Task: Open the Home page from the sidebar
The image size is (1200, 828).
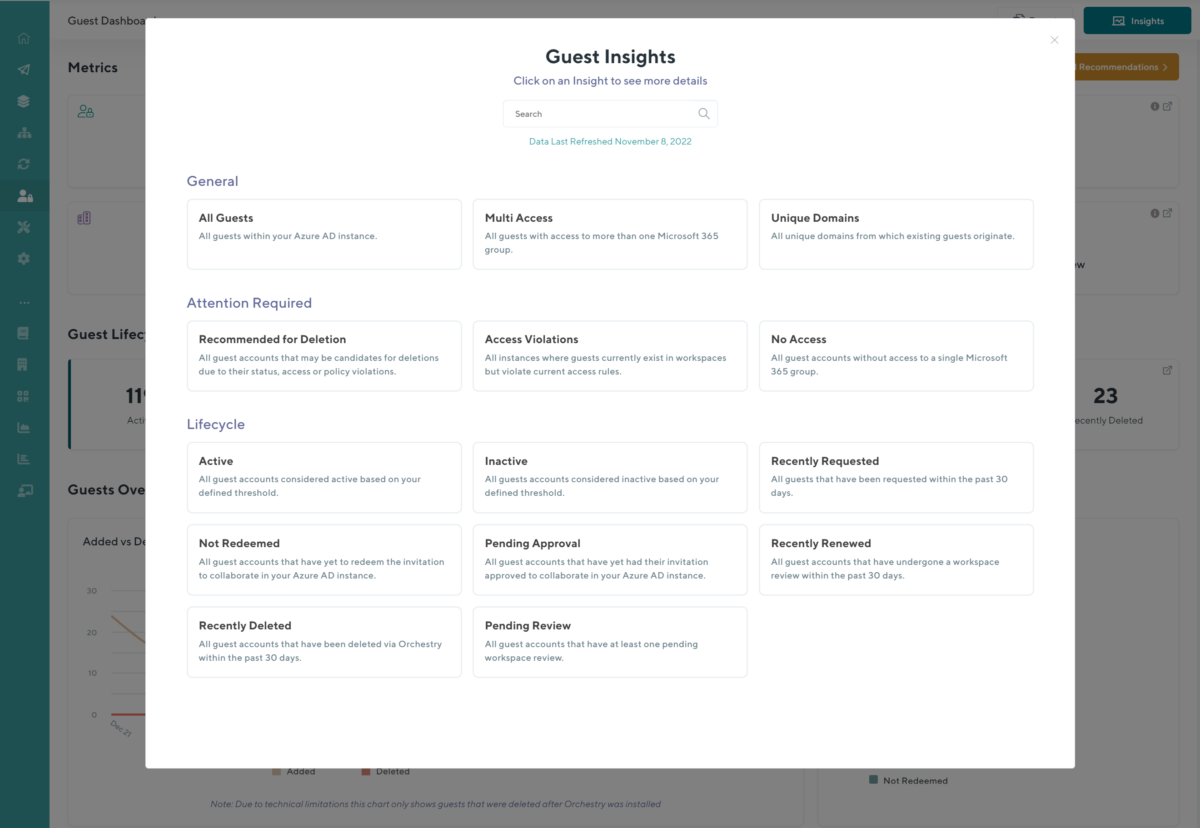Action: pyautogui.click(x=24, y=37)
